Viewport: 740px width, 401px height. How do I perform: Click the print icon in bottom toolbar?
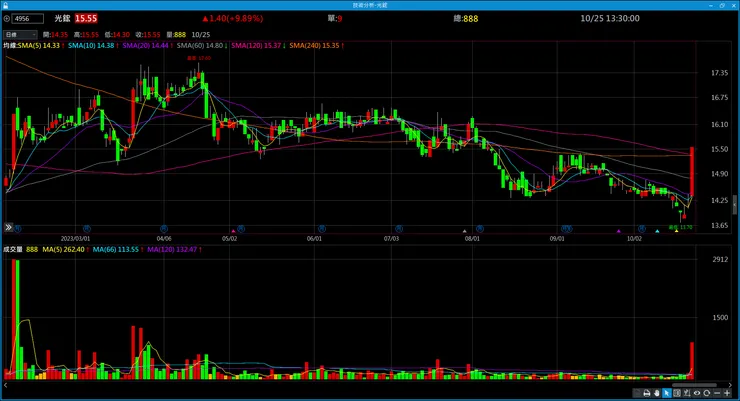[647, 393]
